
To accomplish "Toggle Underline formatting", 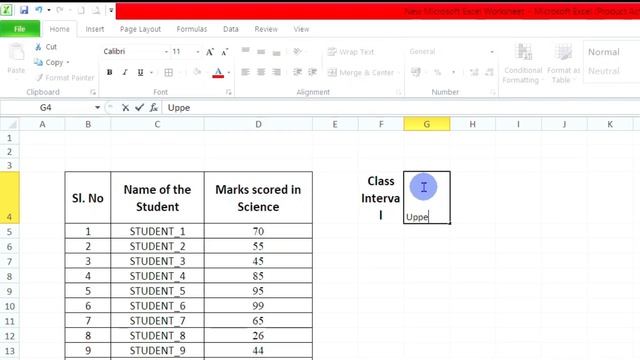I will click(140, 72).
